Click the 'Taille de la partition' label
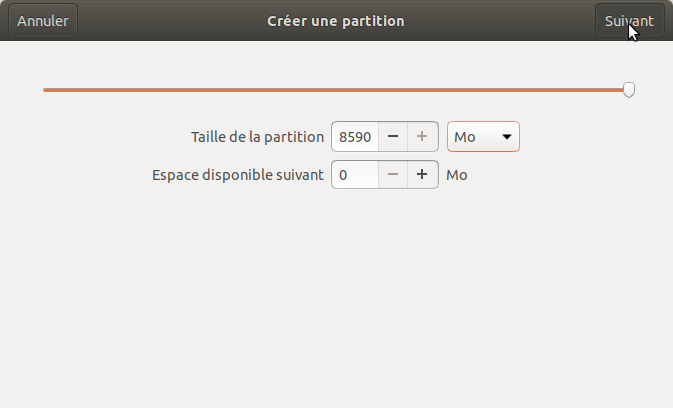Screen dimensions: 673x408 pyautogui.click(x=257, y=137)
